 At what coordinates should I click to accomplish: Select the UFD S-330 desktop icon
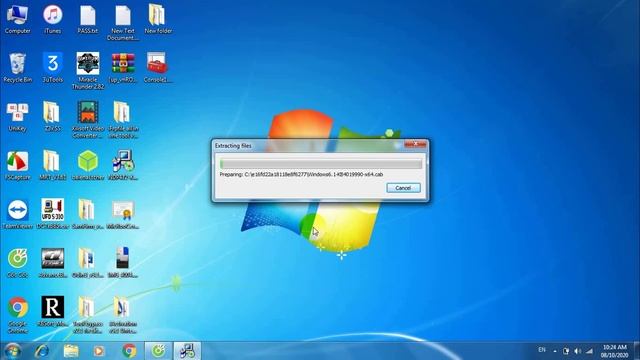pyautogui.click(x=53, y=214)
